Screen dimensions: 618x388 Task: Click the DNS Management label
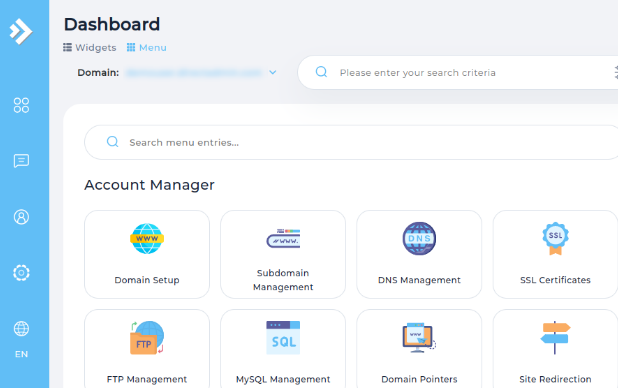click(419, 280)
